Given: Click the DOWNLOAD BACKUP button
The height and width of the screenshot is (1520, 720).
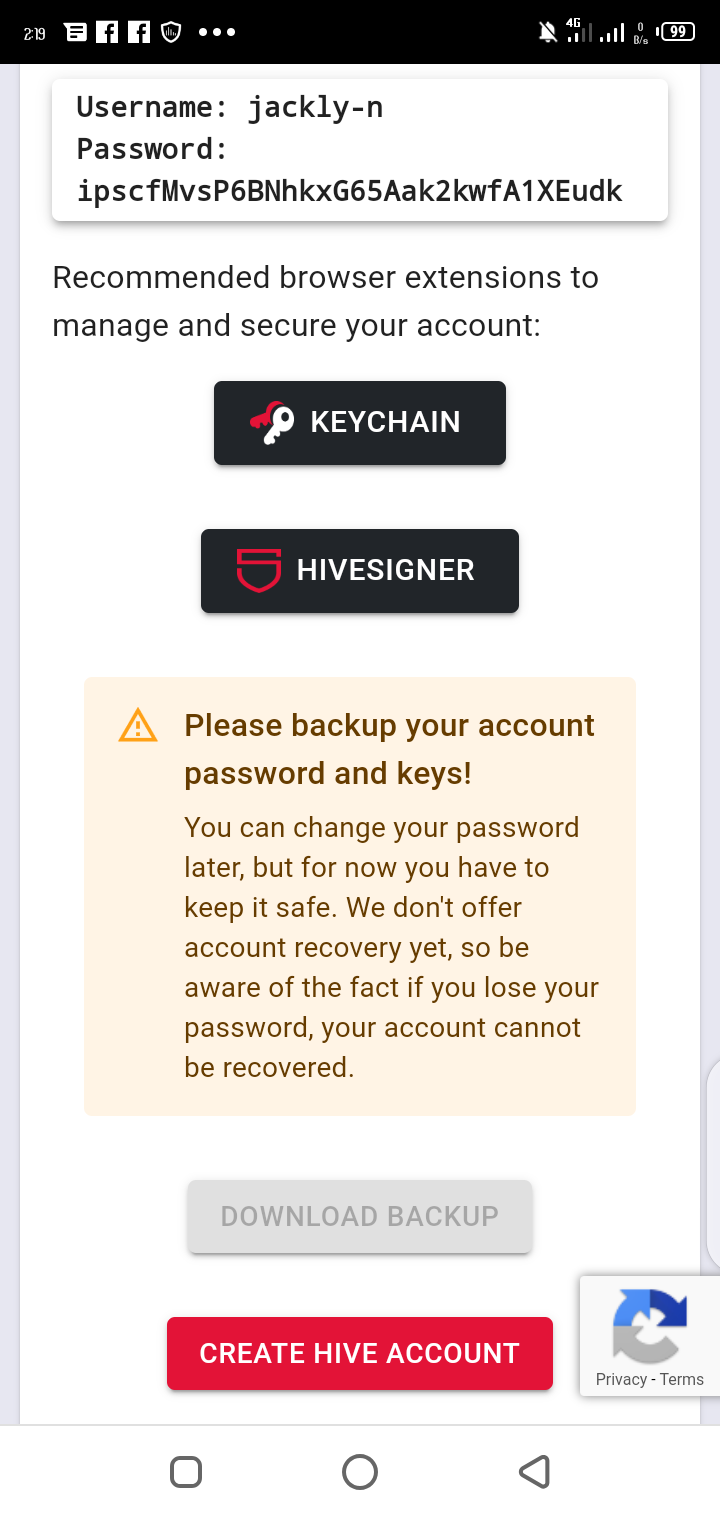Looking at the screenshot, I should [360, 1216].
